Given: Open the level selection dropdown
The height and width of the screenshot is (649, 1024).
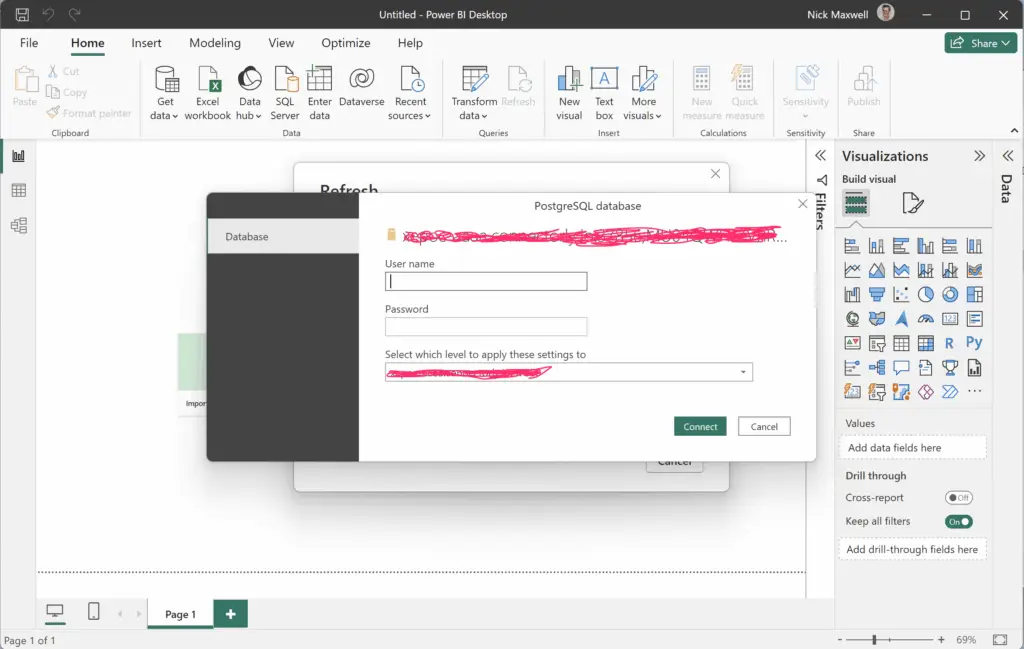Looking at the screenshot, I should click(x=743, y=372).
